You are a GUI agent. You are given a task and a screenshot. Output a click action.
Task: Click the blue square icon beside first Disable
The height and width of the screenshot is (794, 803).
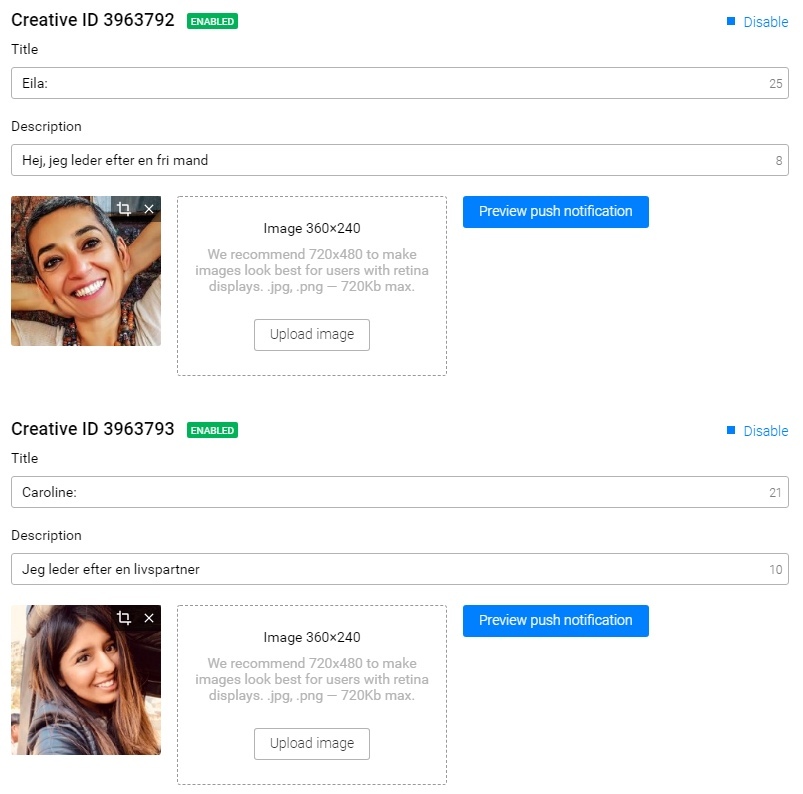(x=731, y=21)
